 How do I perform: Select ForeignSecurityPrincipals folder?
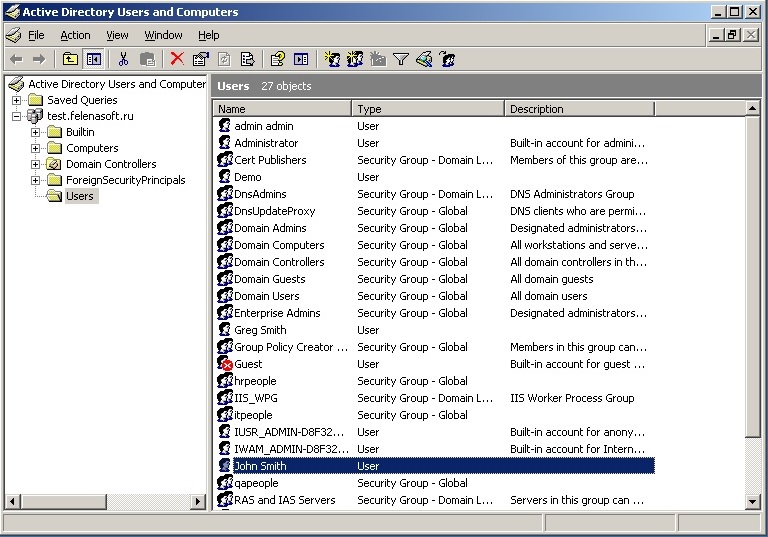tap(125, 180)
